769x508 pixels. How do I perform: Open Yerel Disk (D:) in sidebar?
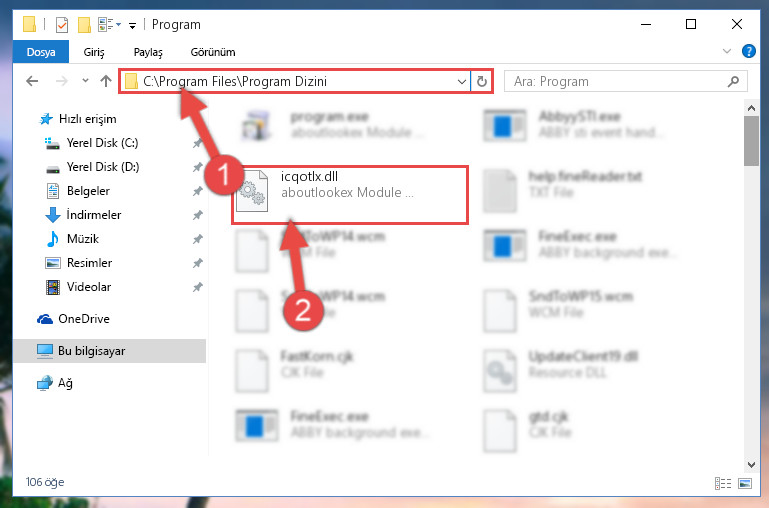click(92, 167)
